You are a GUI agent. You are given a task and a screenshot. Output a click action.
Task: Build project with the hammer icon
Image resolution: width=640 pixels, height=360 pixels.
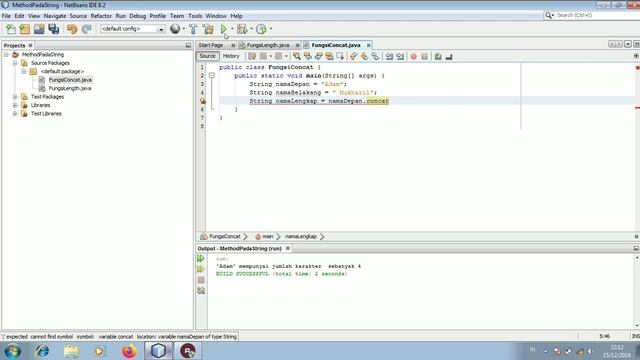[x=193, y=29]
